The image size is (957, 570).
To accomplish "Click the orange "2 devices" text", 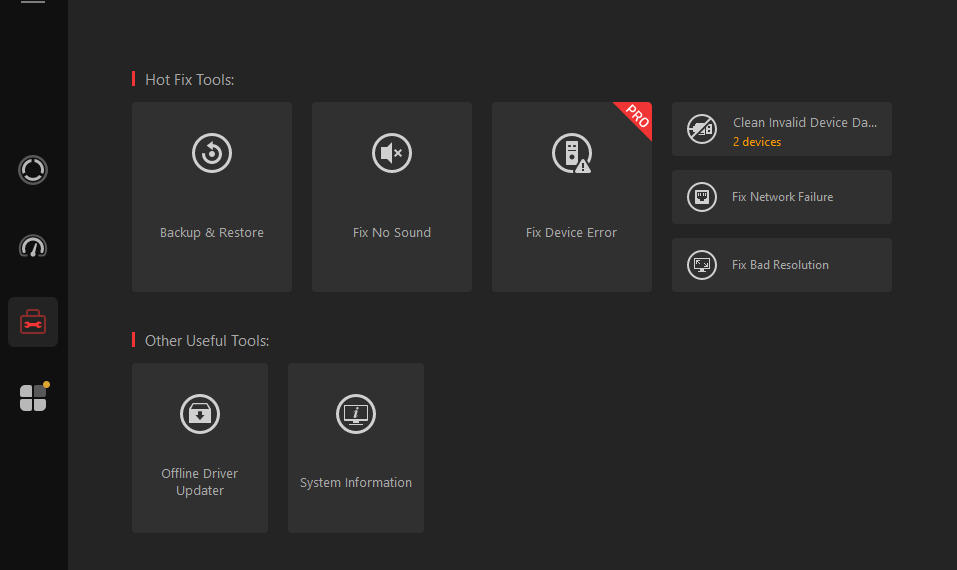I will tap(757, 142).
